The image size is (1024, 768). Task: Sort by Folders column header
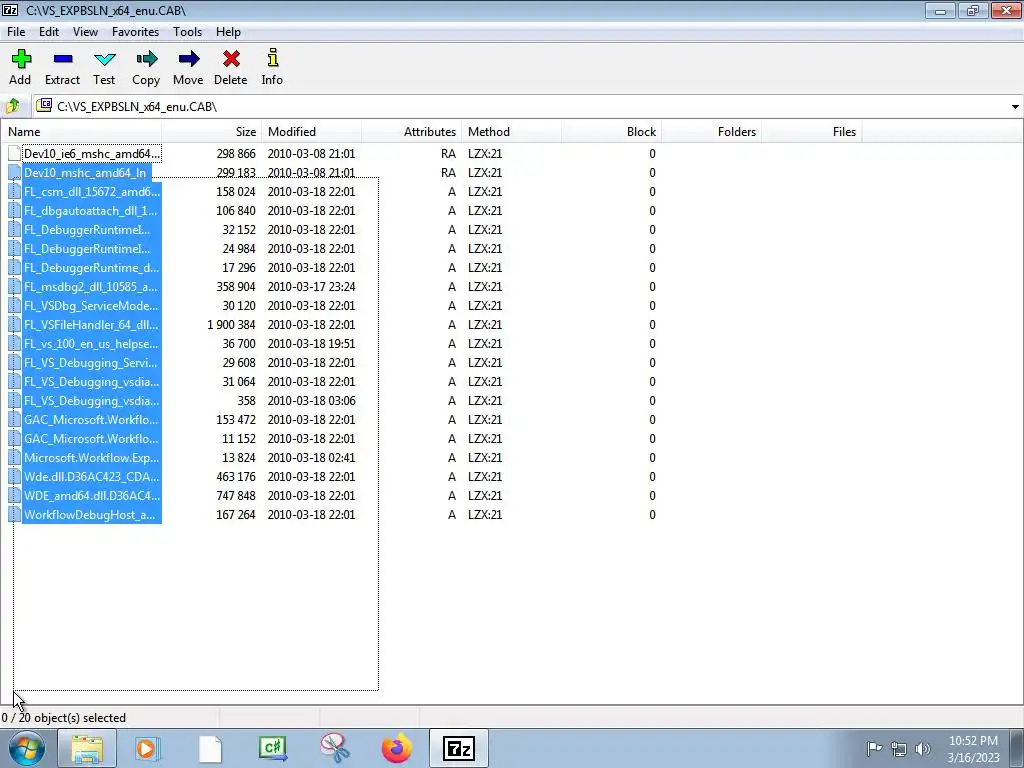click(711, 131)
